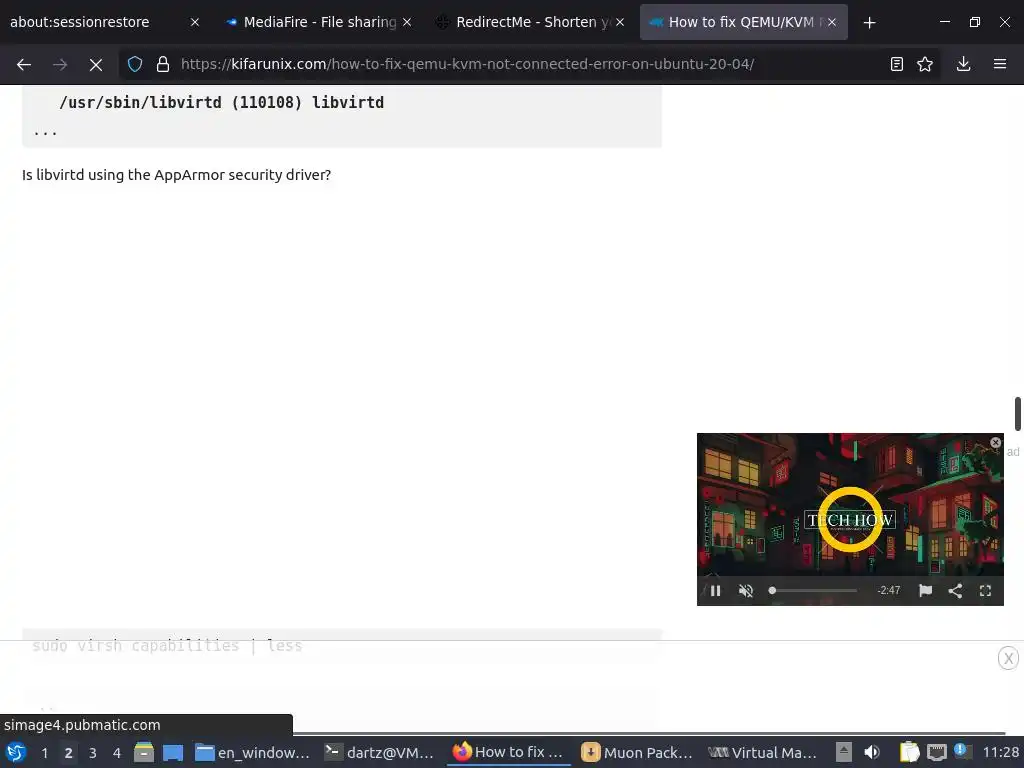Close the RedirectMe tab
1024x768 pixels.
620,22
